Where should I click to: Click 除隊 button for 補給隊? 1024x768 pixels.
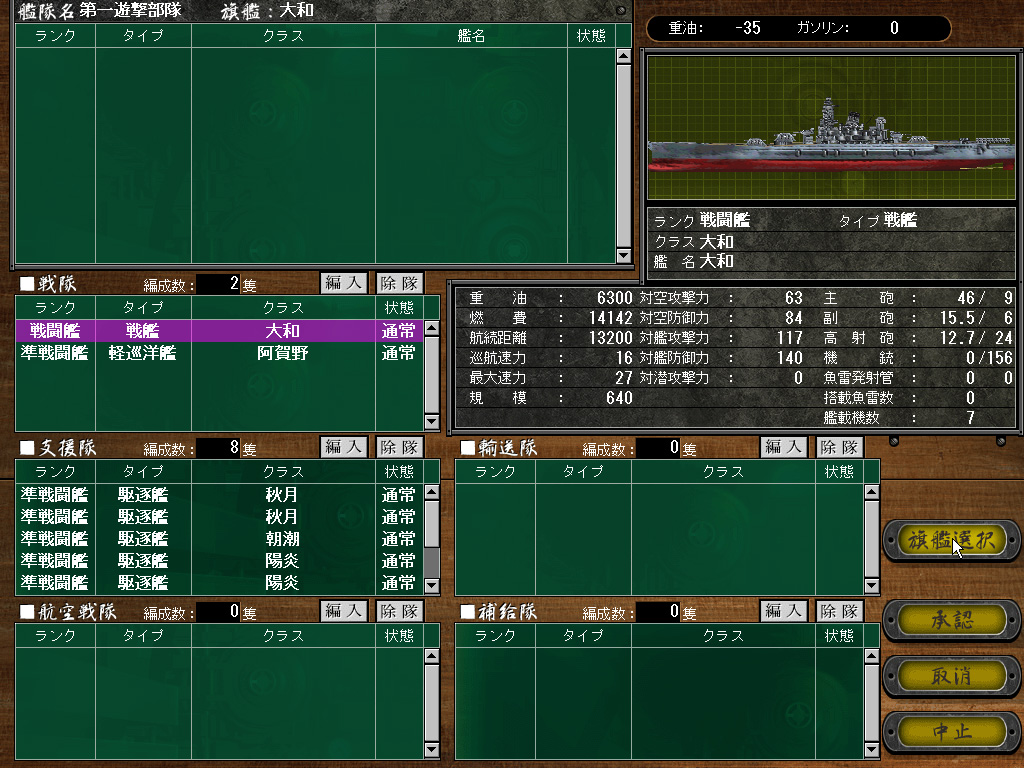(840, 611)
